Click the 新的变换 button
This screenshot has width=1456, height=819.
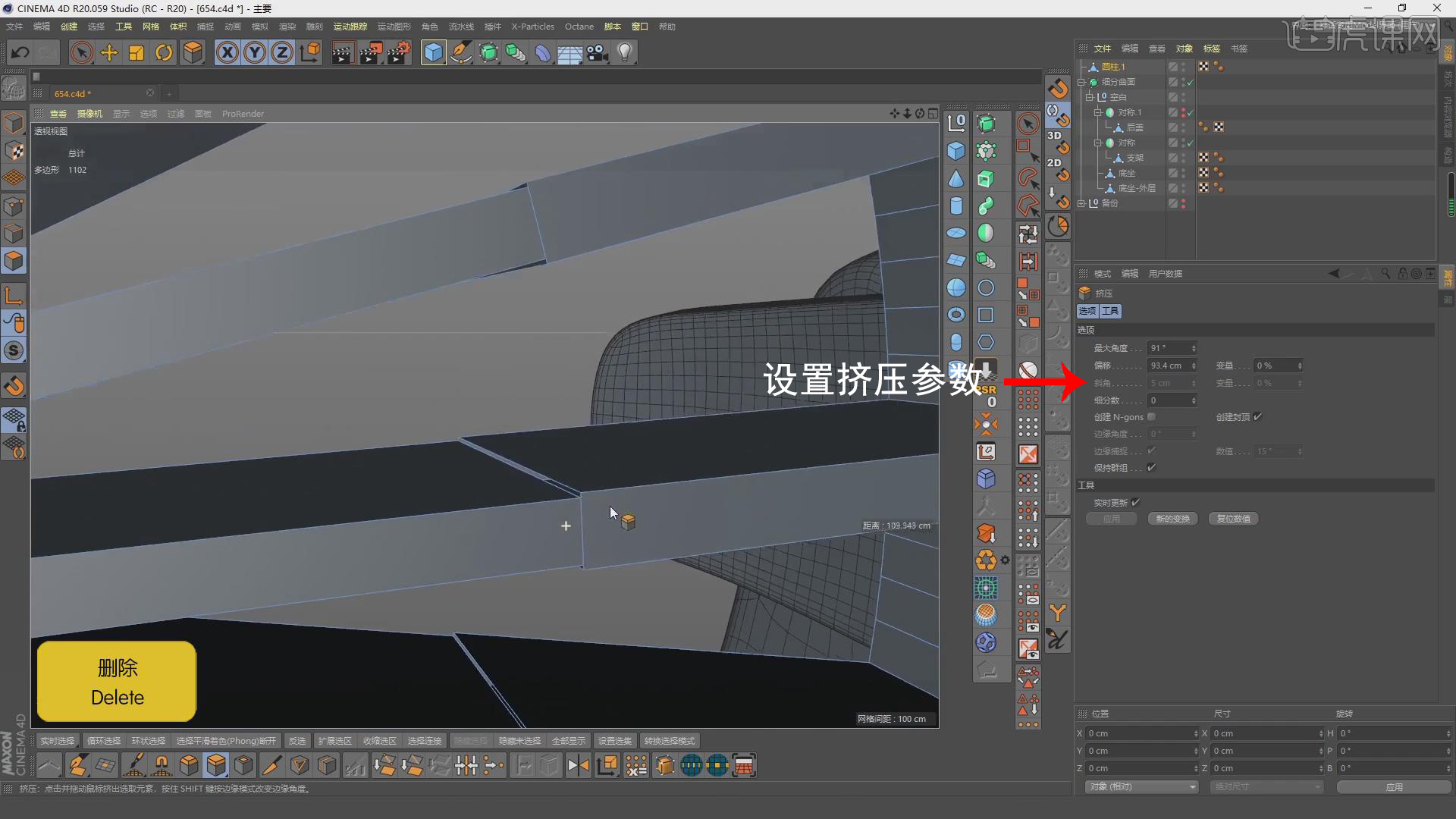1172,519
